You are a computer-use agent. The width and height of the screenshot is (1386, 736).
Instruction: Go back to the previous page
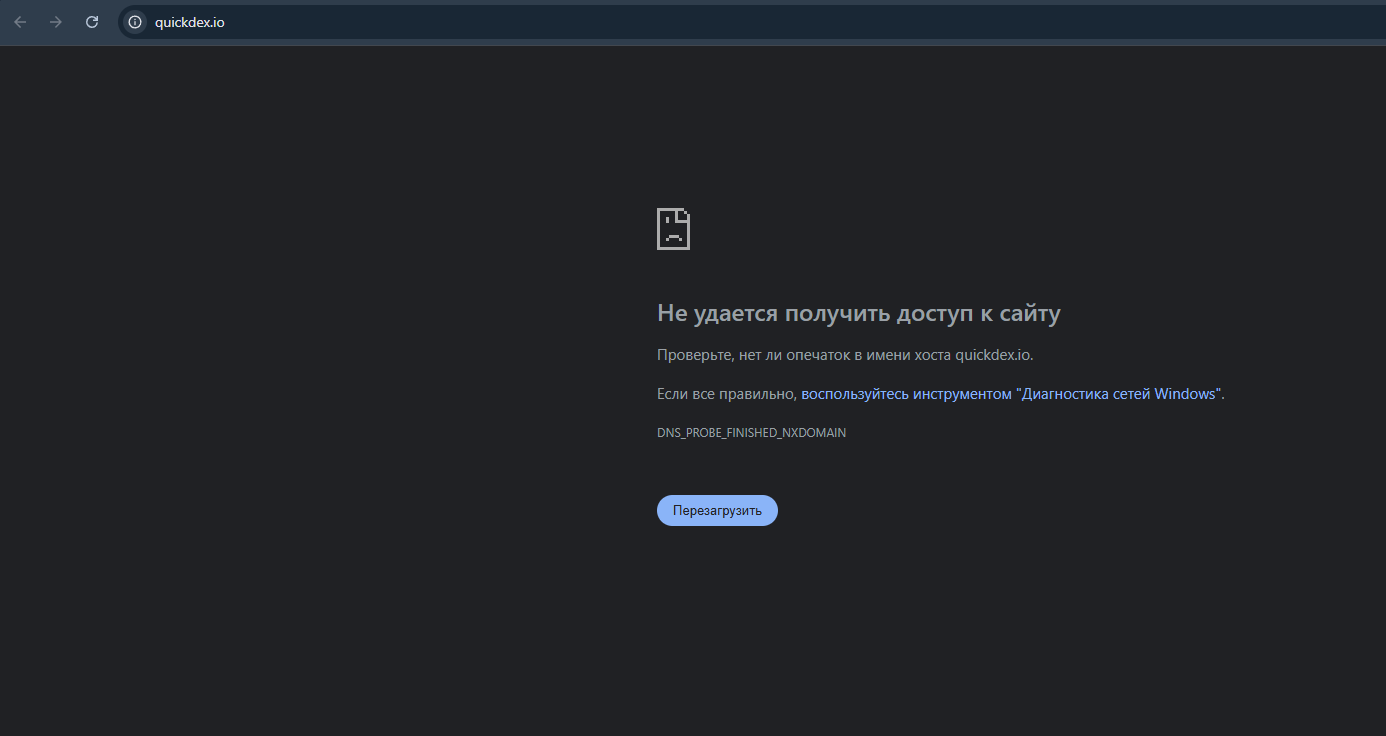point(20,22)
